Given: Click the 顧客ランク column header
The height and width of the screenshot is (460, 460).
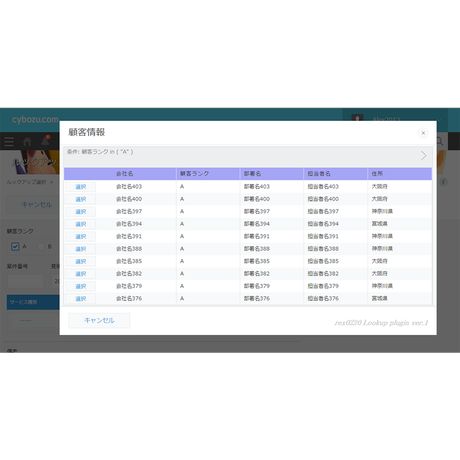Looking at the screenshot, I should coord(194,174).
